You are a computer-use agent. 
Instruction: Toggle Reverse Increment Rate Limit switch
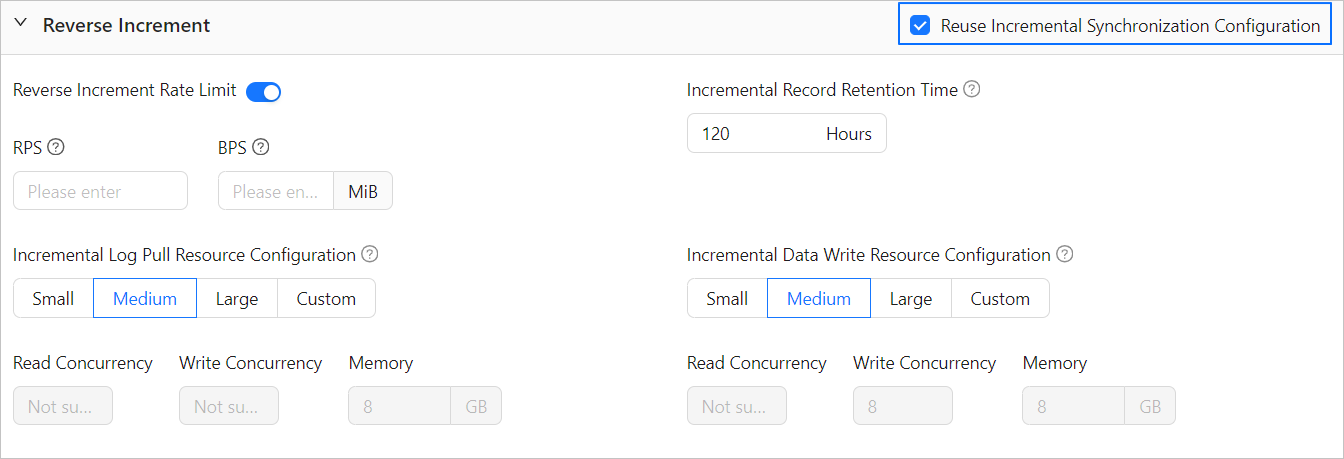(x=264, y=91)
